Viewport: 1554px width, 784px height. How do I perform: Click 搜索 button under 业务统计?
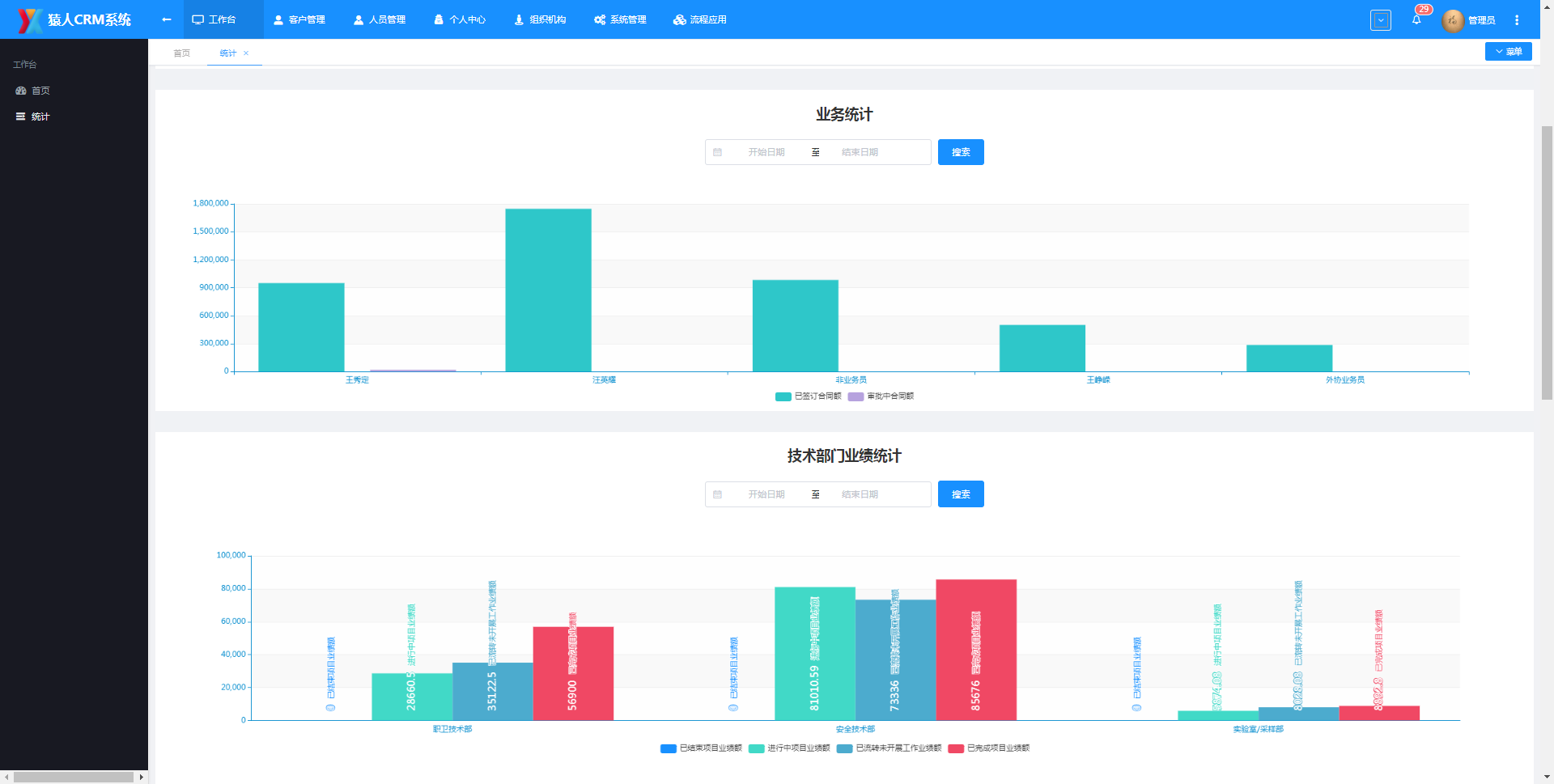coord(961,152)
